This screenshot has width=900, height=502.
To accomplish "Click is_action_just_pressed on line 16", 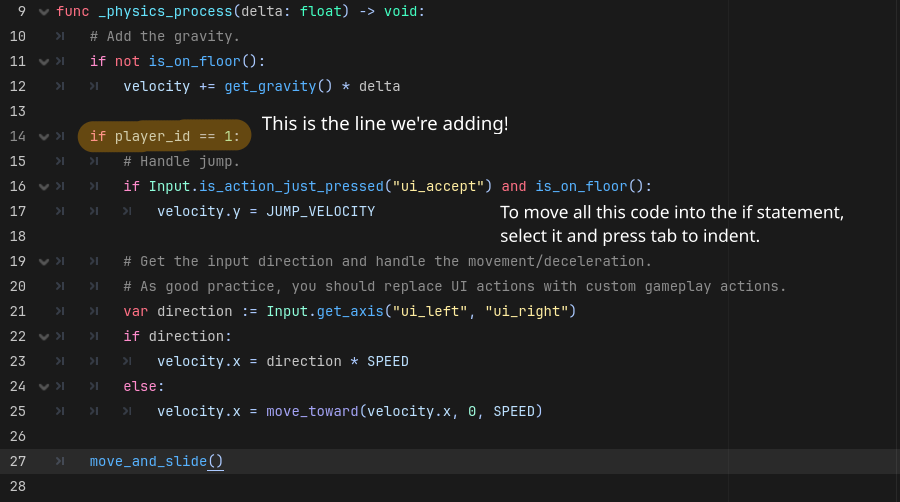I will tap(291, 186).
